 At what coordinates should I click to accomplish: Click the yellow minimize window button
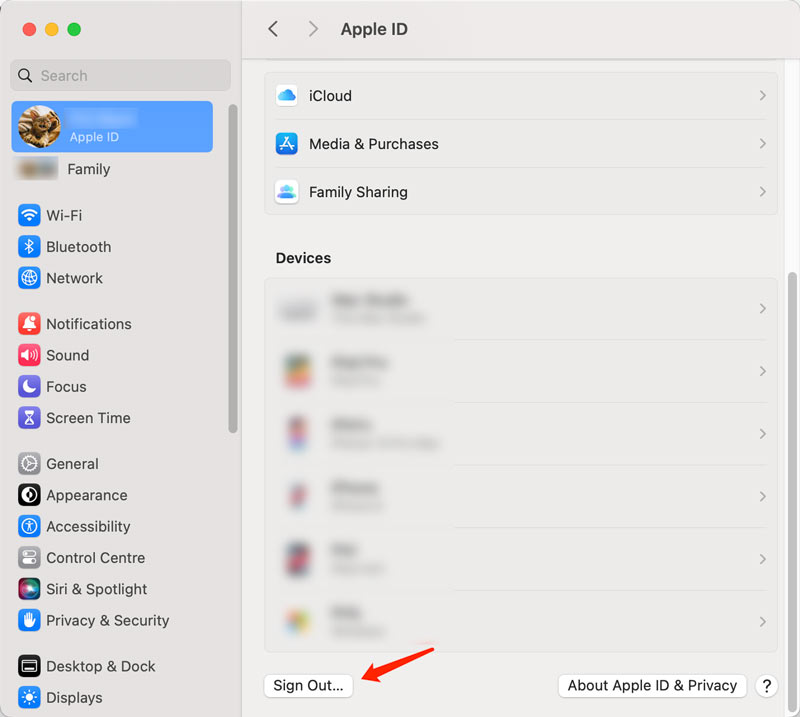52,29
